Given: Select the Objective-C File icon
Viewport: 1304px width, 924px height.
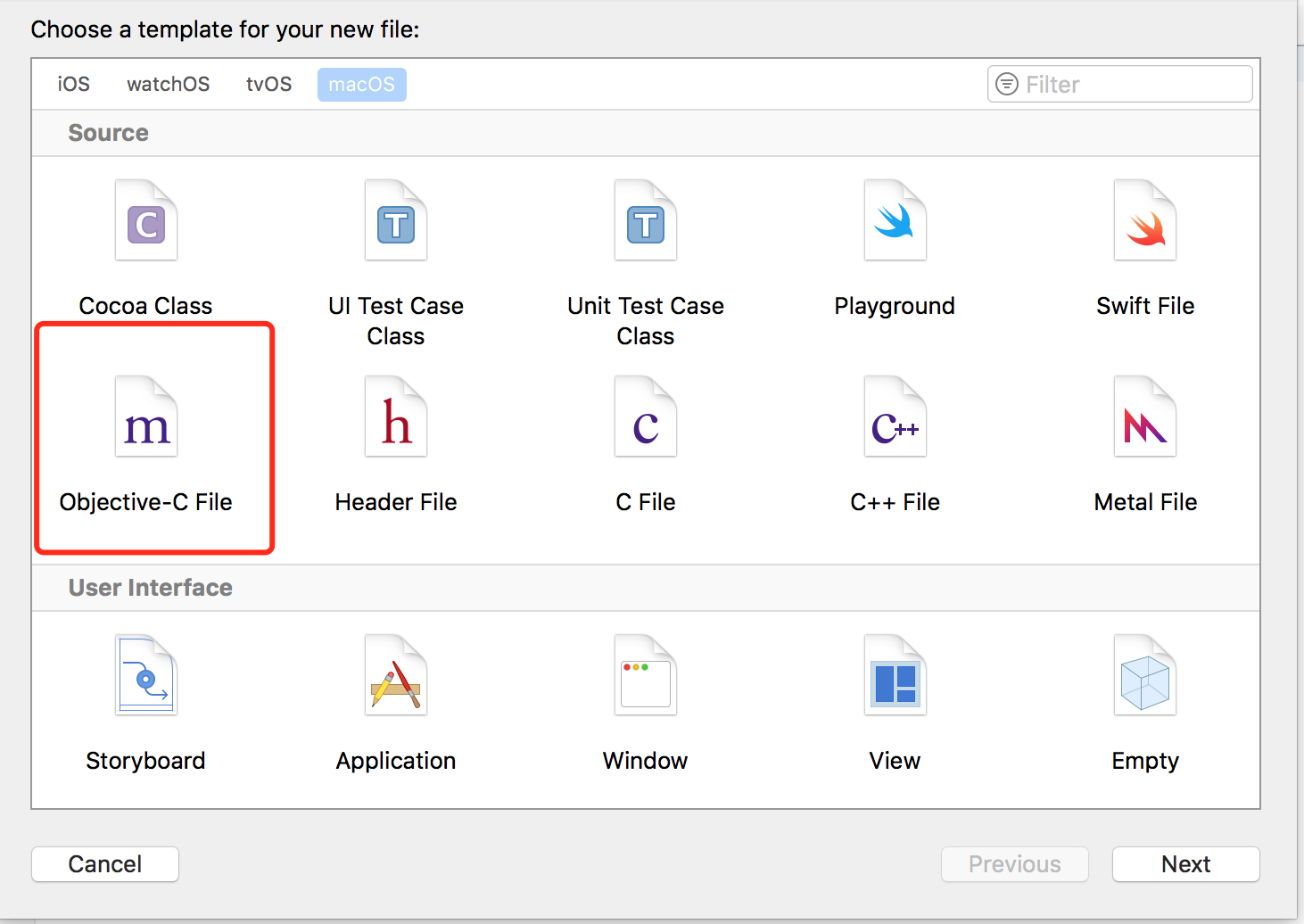Looking at the screenshot, I should [x=146, y=417].
